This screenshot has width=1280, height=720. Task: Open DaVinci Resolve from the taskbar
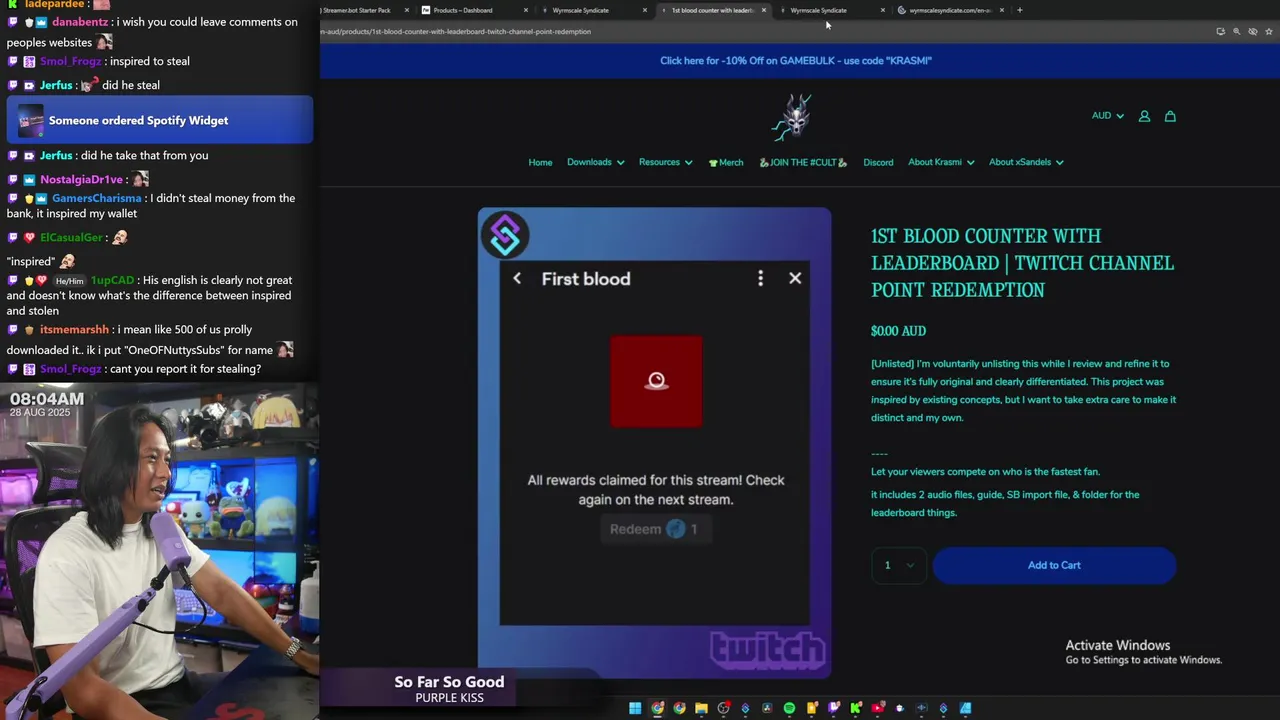point(767,708)
